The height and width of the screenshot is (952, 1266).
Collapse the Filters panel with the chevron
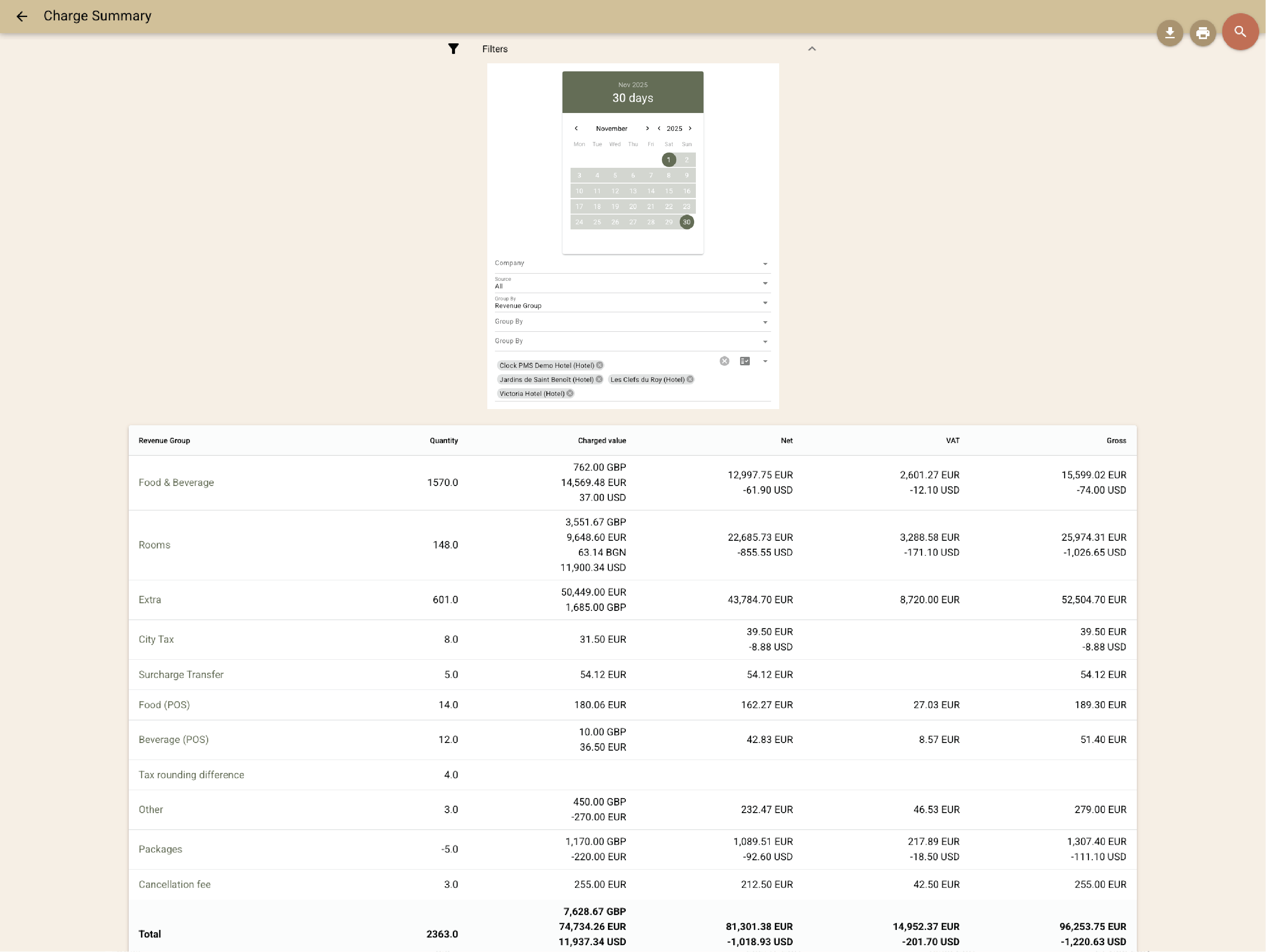pos(811,49)
